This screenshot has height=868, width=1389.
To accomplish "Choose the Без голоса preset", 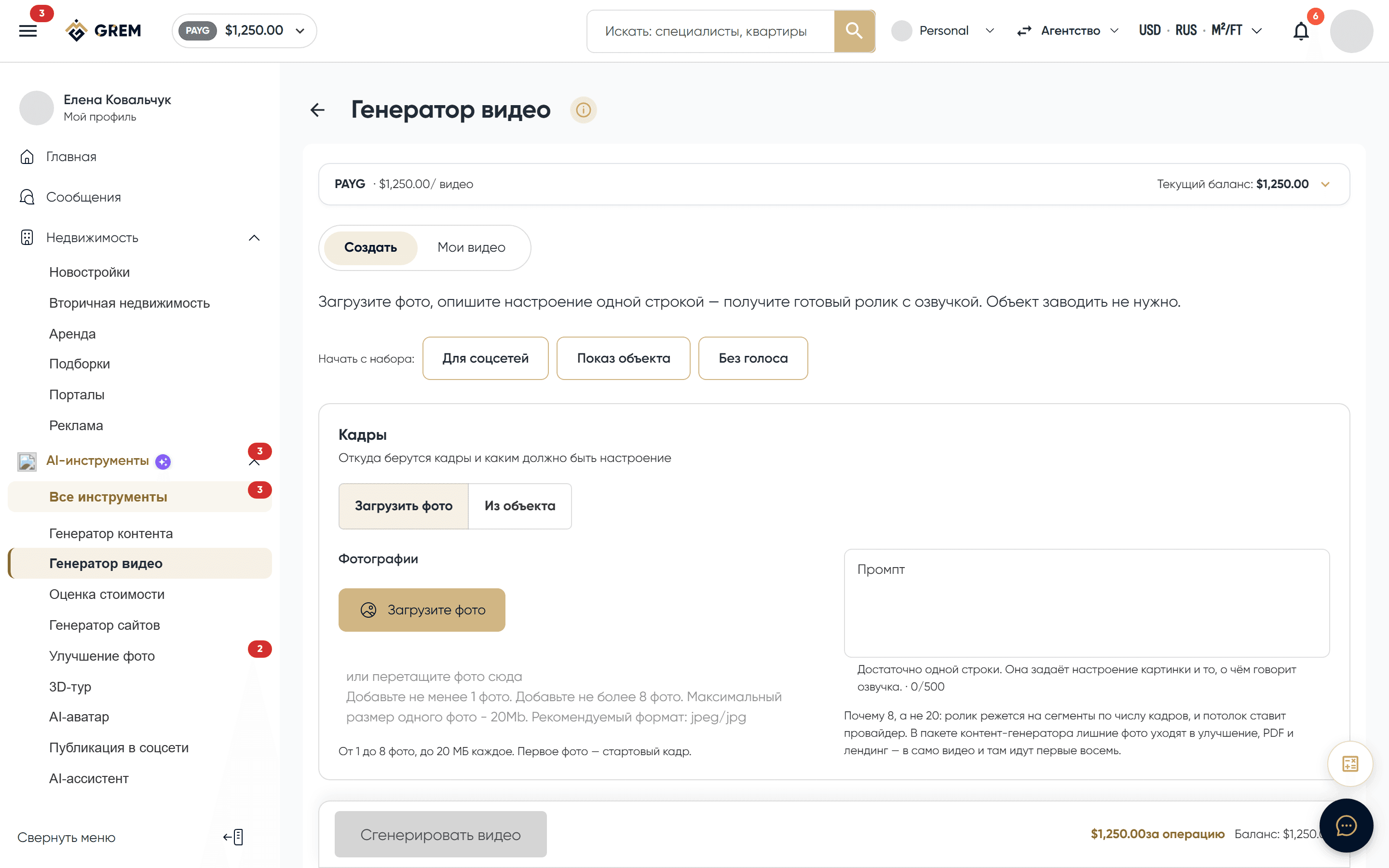I will click(x=753, y=358).
